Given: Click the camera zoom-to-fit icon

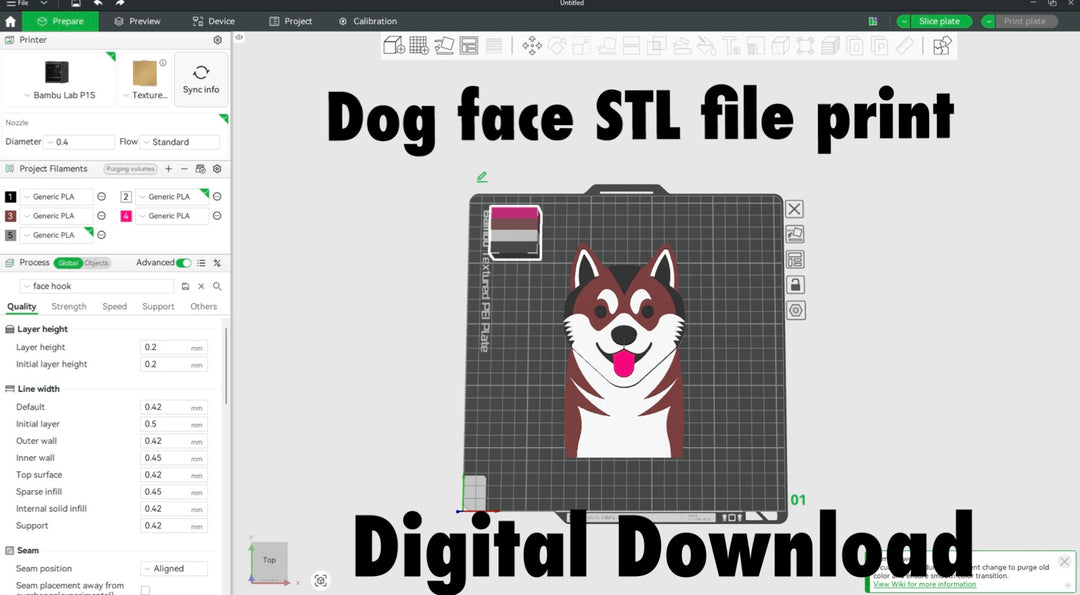Looking at the screenshot, I should tap(320, 581).
